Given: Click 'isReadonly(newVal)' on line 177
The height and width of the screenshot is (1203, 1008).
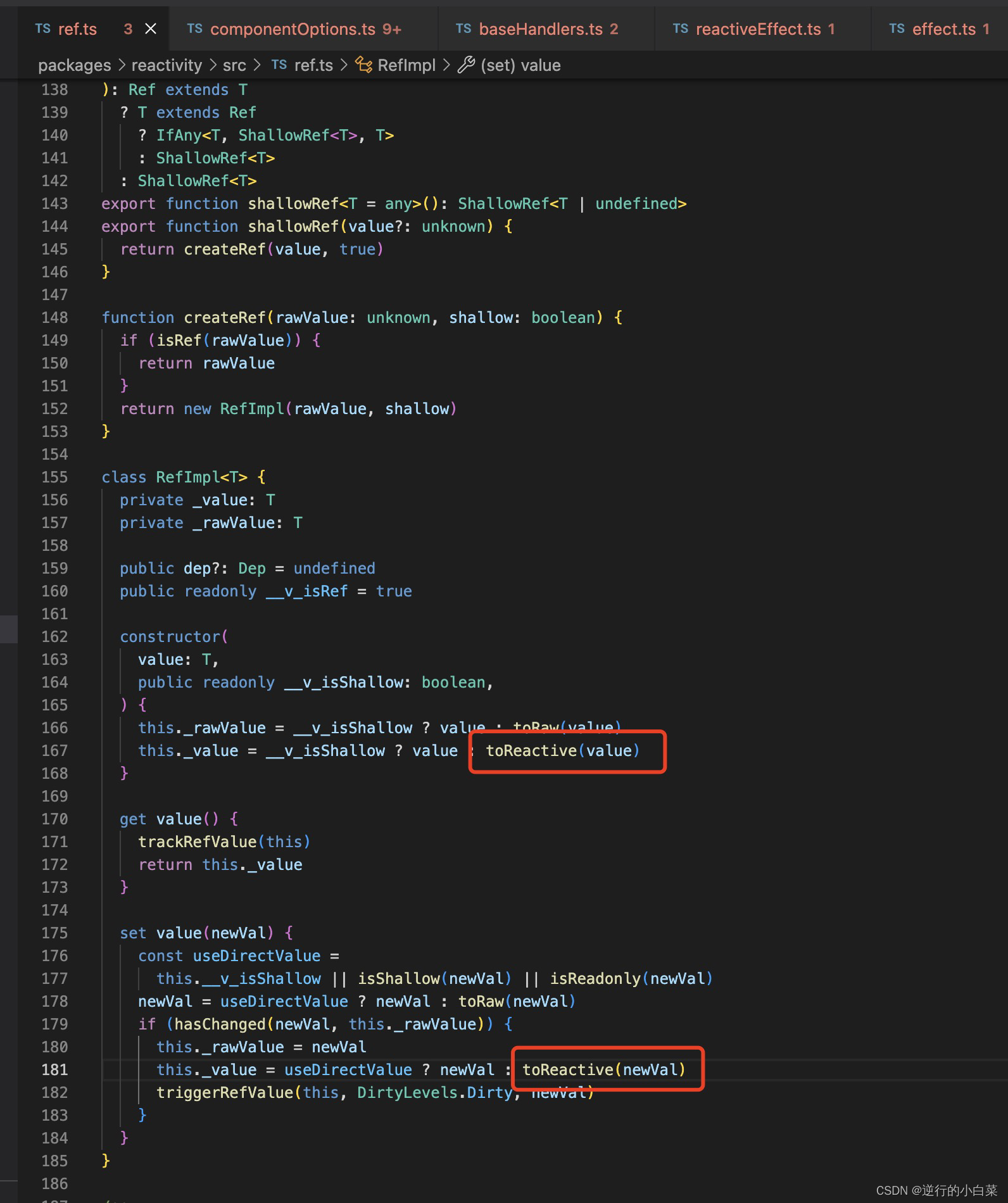Looking at the screenshot, I should 631,978.
